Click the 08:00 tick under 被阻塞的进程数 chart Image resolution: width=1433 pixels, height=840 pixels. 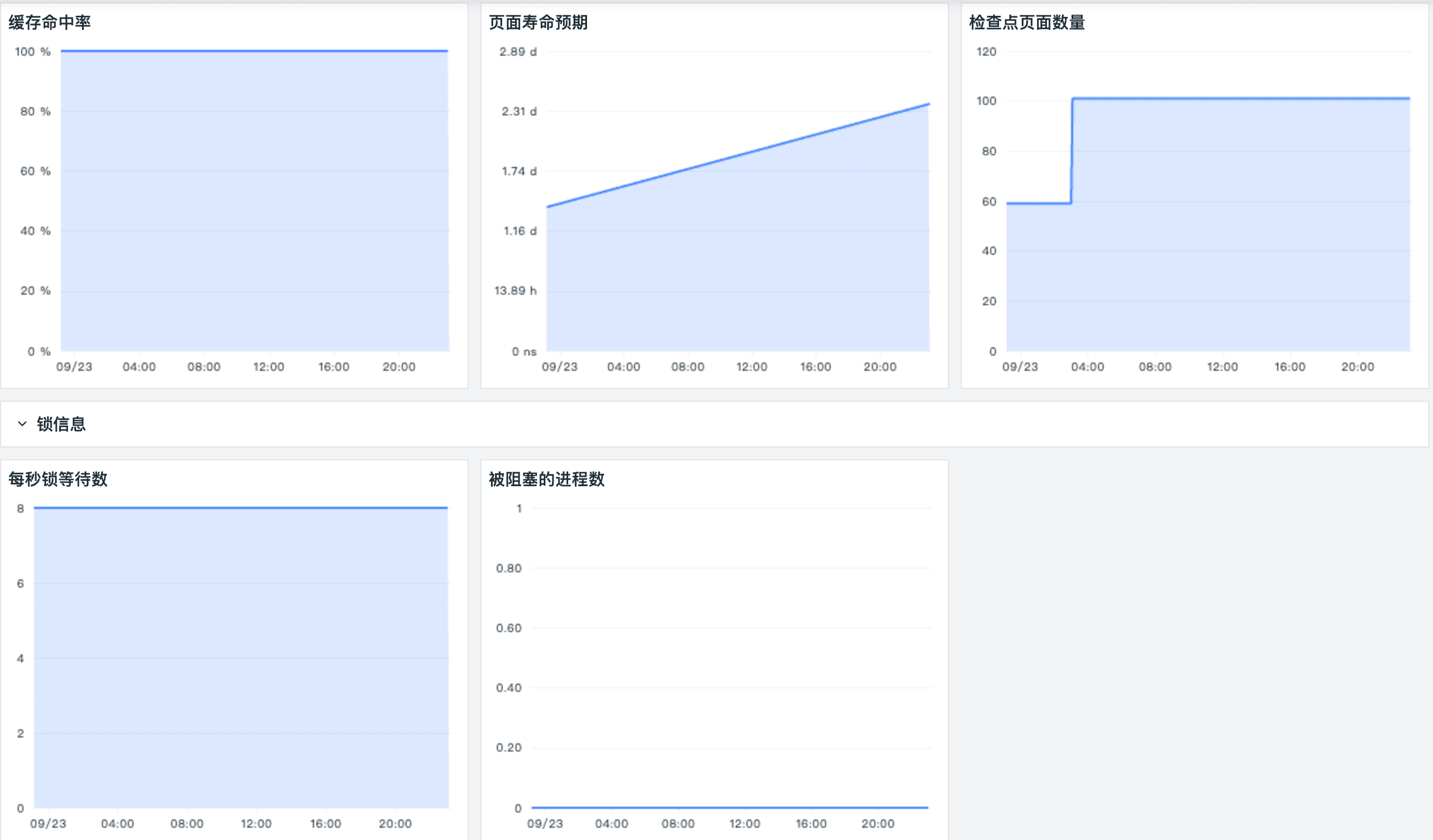678,824
